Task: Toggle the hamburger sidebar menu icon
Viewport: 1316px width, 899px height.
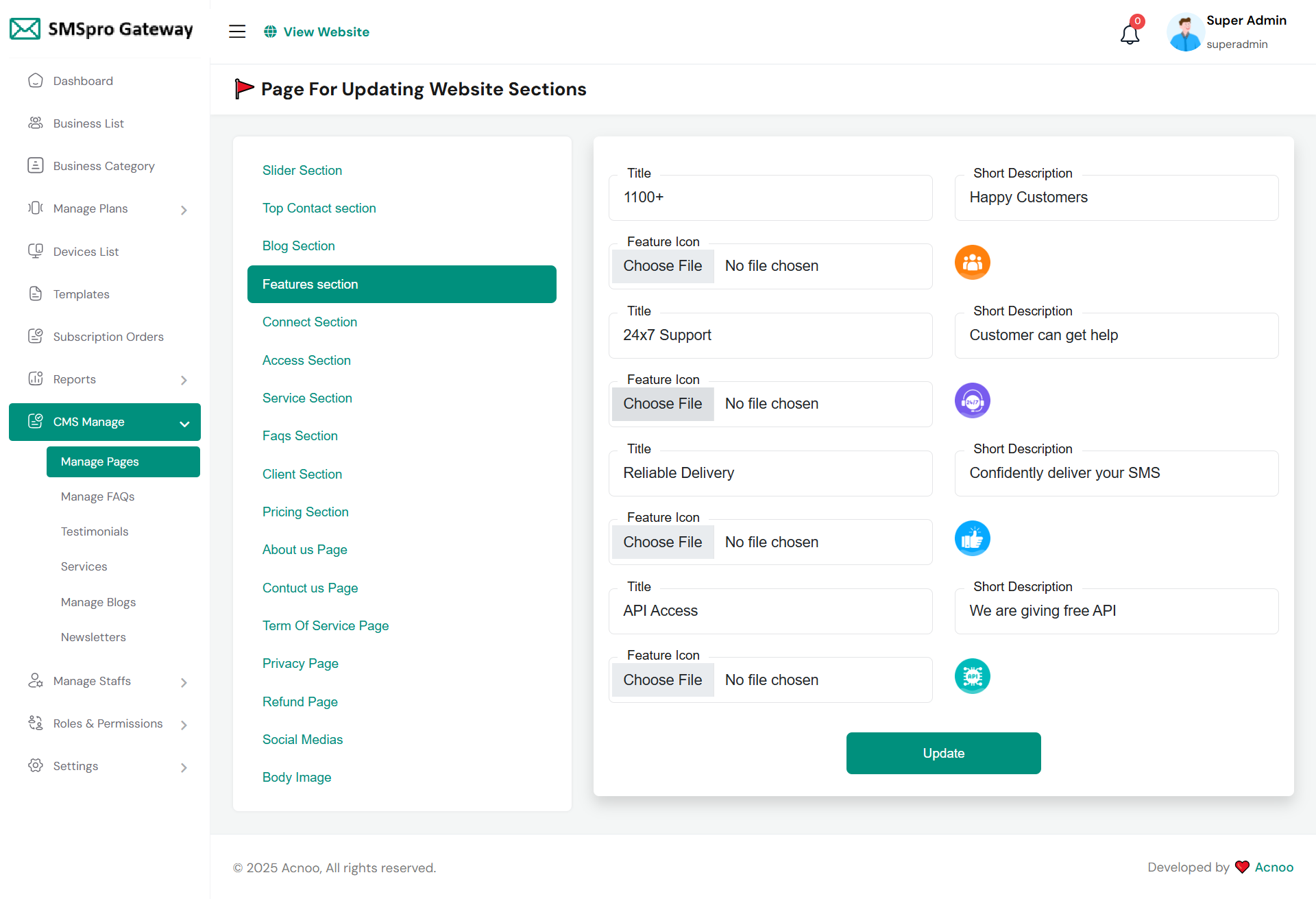Action: [x=237, y=32]
